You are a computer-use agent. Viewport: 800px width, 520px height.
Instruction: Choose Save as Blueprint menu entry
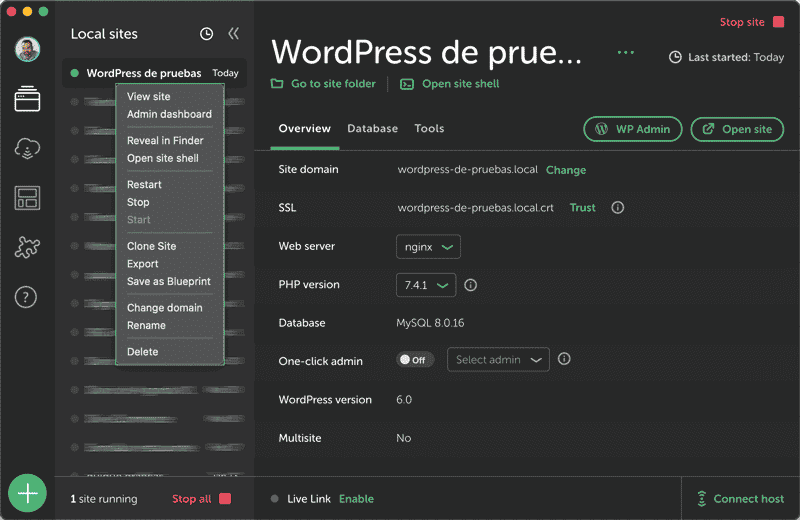pyautogui.click(x=169, y=281)
